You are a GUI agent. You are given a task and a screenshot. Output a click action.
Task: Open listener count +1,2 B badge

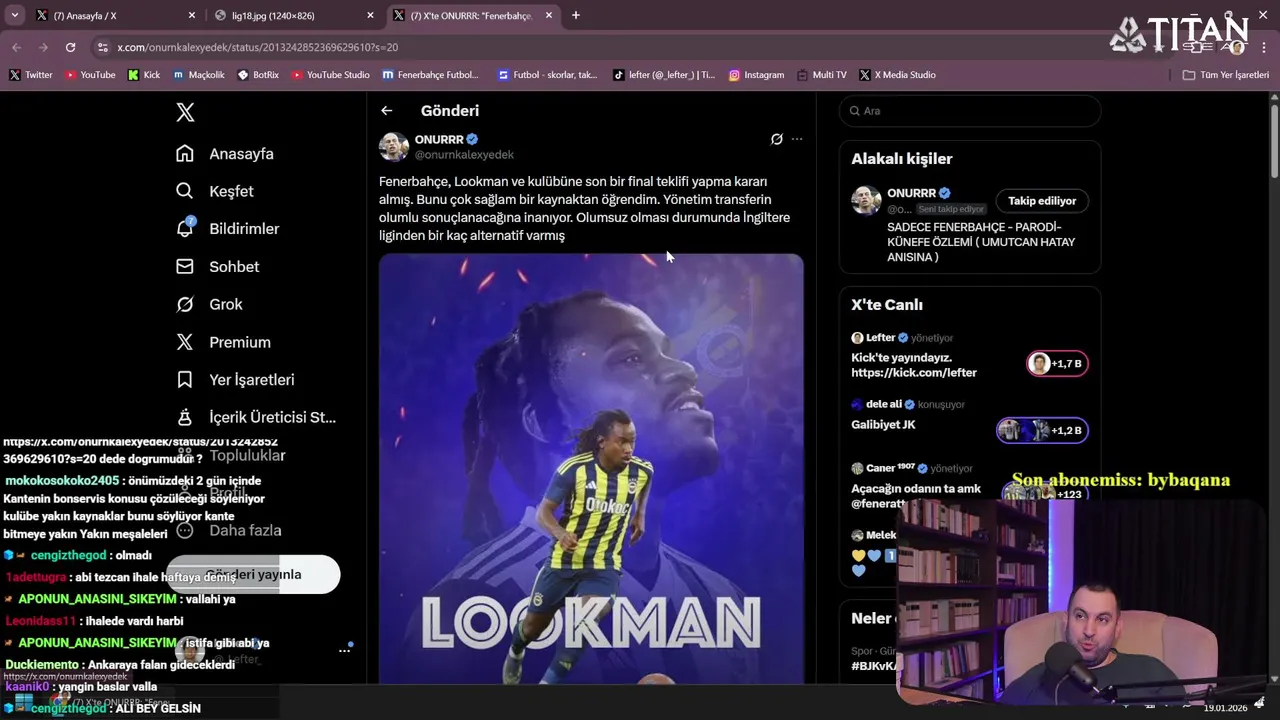click(1042, 430)
